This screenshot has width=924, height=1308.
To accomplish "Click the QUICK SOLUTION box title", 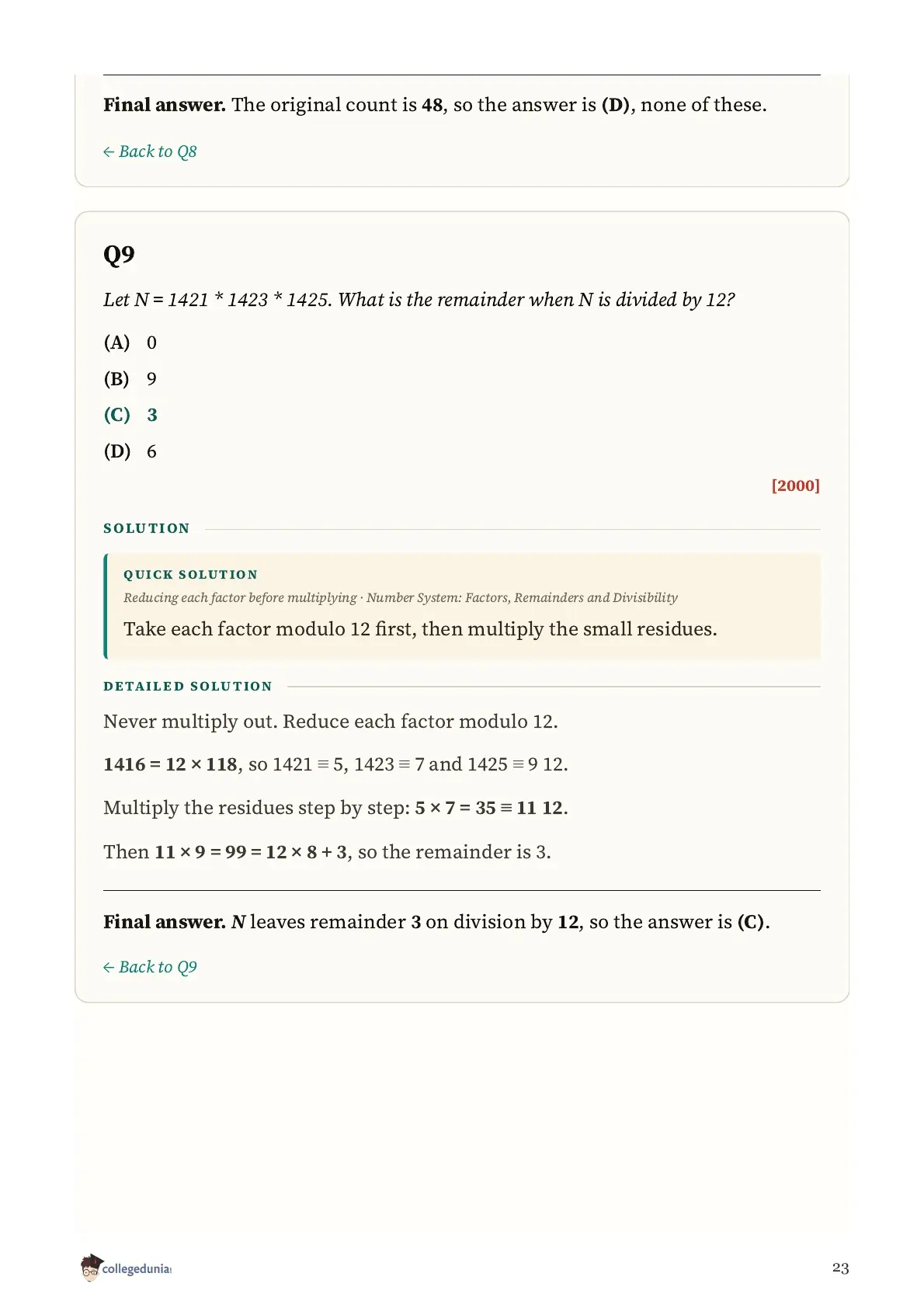I will pyautogui.click(x=190, y=575).
